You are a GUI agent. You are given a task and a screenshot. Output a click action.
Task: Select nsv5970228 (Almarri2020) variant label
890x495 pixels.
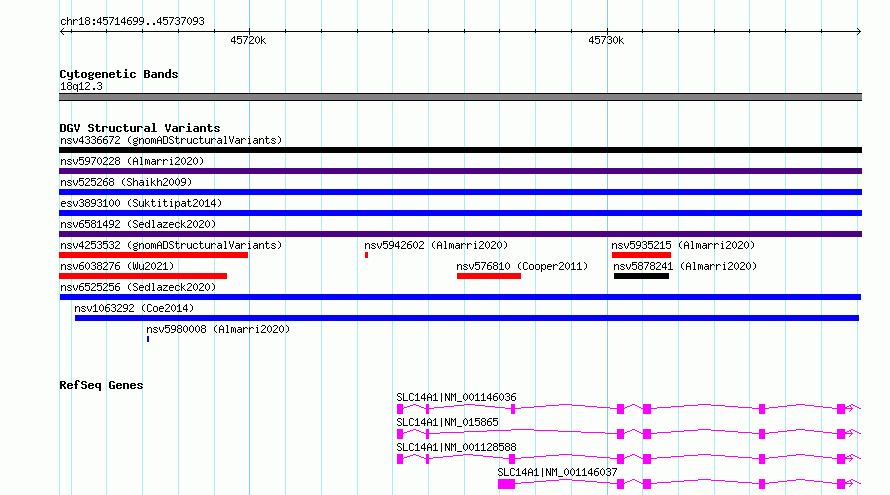click(132, 161)
